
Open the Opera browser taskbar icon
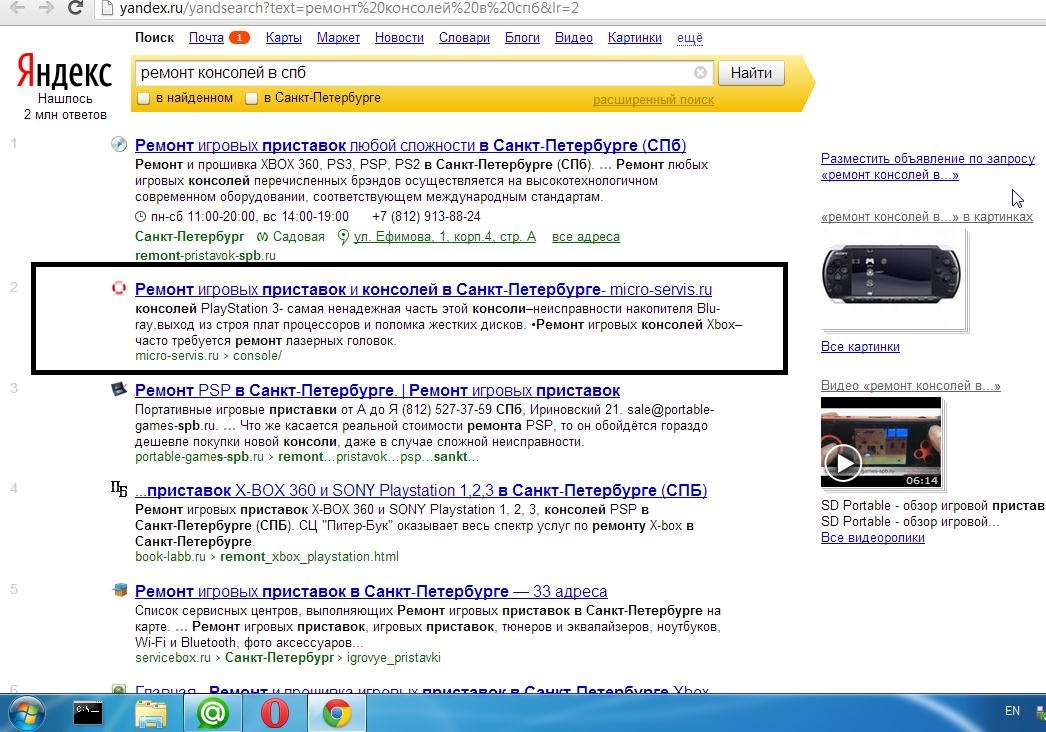274,713
